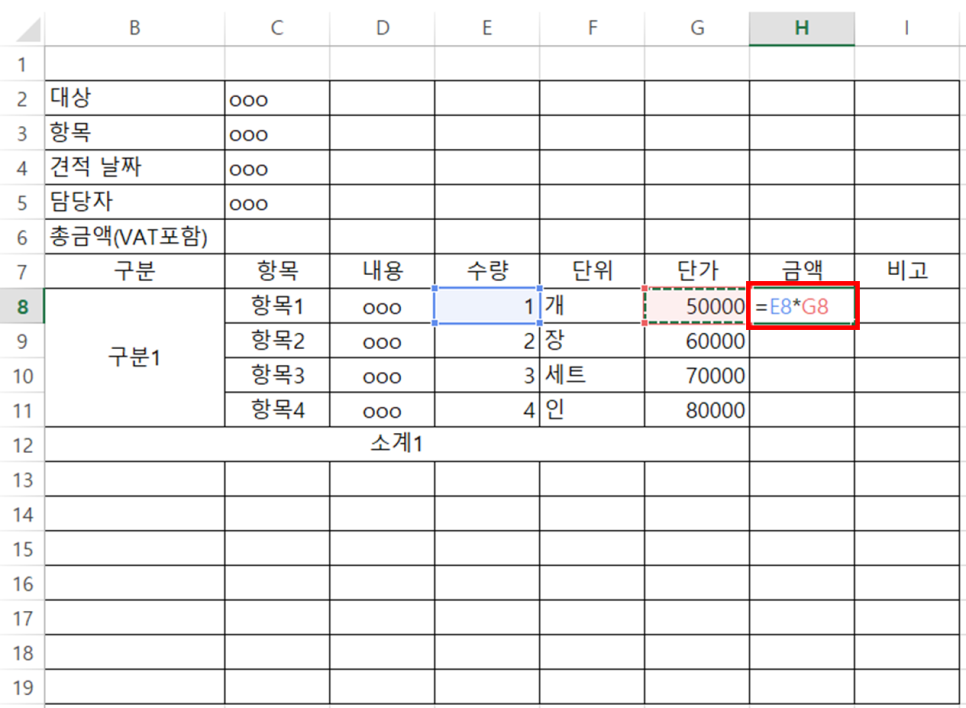The image size is (966, 708).
Task: Click the ooo cell next to 담당자
Action: (277, 201)
